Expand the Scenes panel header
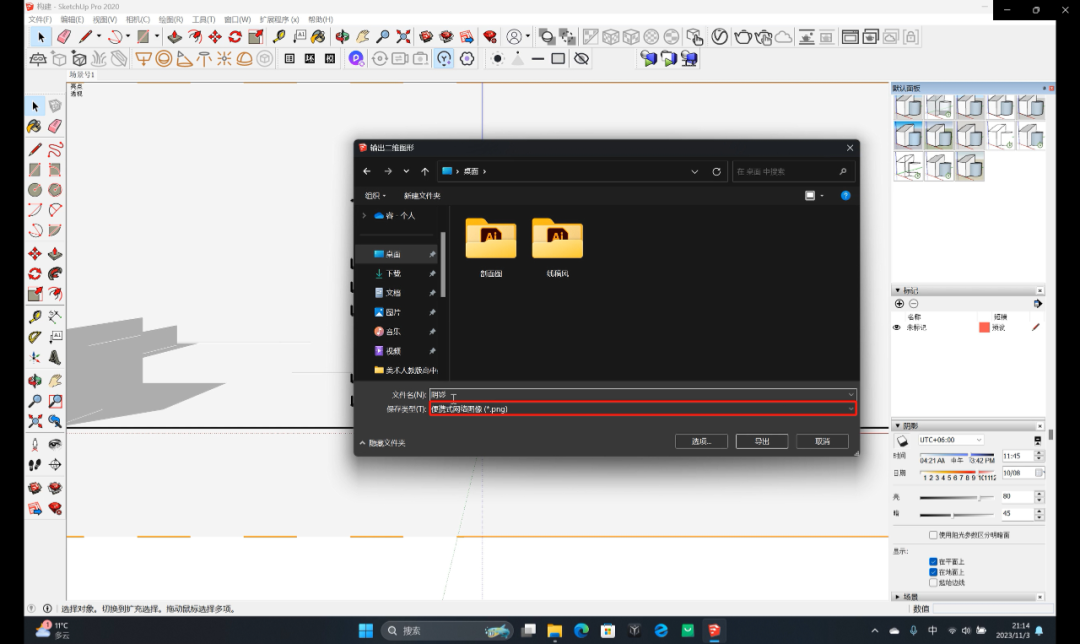Screen dimensions: 1080x644 pyautogui.click(x=968, y=596)
